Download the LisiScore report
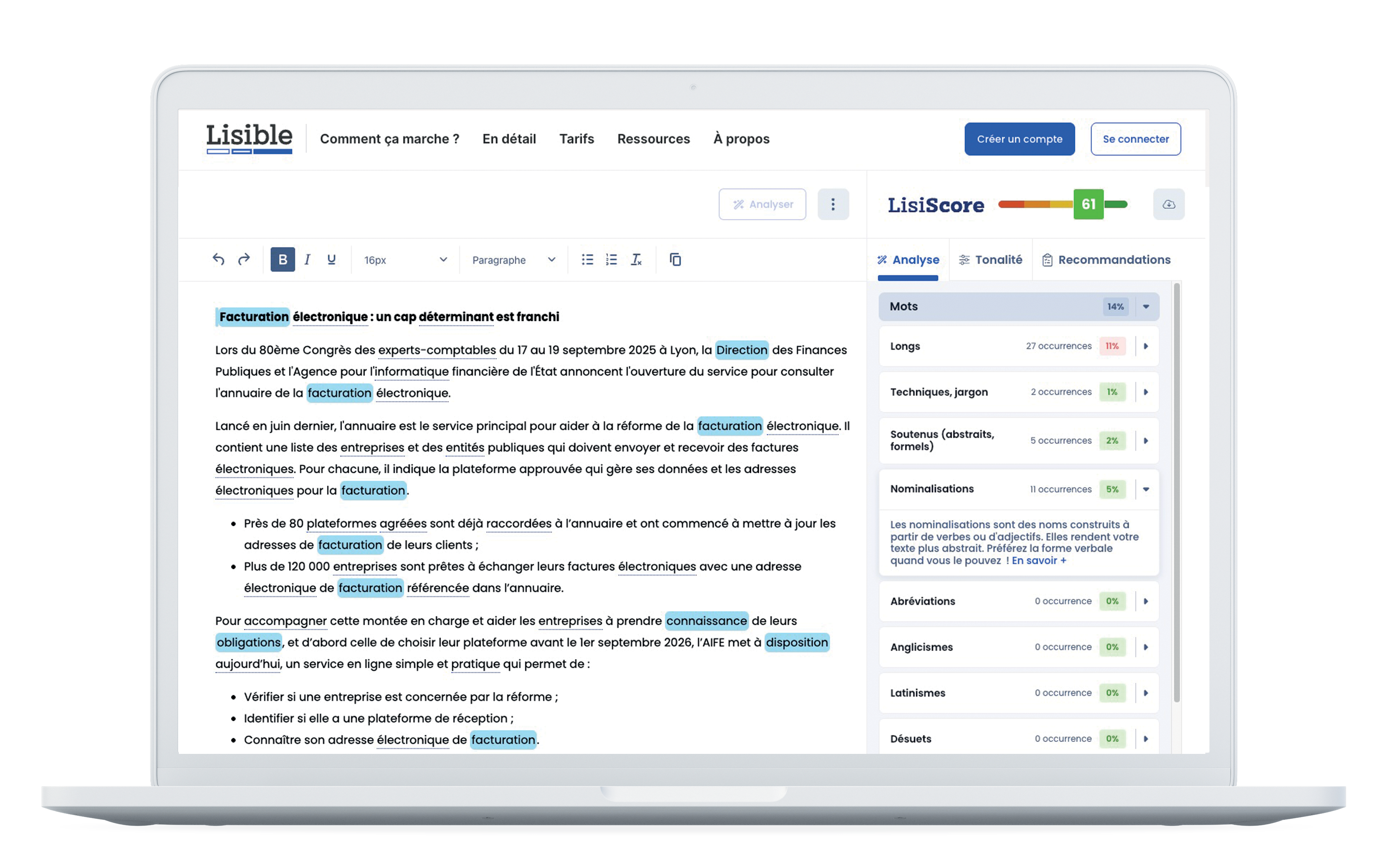 tap(1169, 204)
